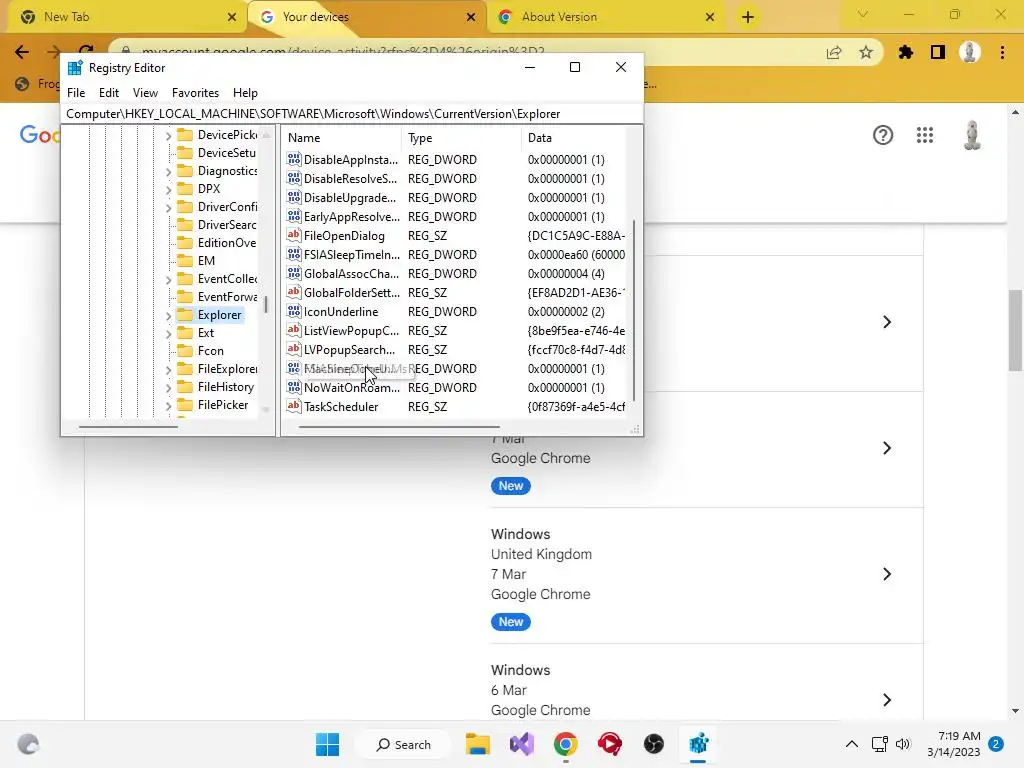The width and height of the screenshot is (1024, 768).
Task: Click the taskbar clock showing 7:19 AM
Action: point(954,744)
